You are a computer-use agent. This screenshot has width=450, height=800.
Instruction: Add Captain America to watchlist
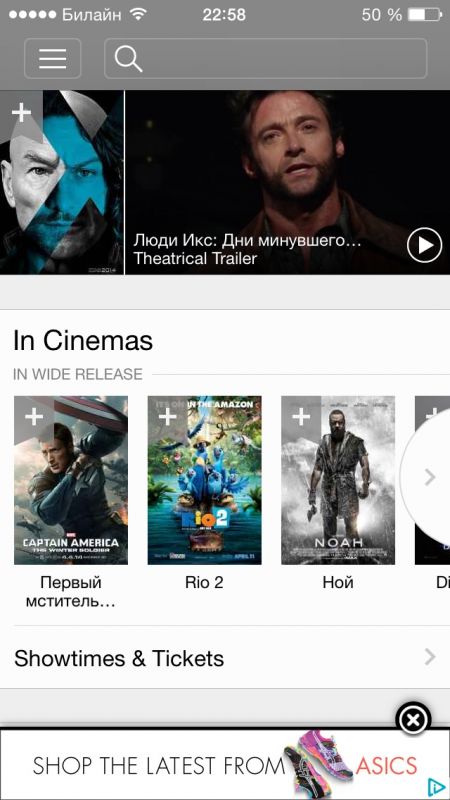(x=34, y=417)
